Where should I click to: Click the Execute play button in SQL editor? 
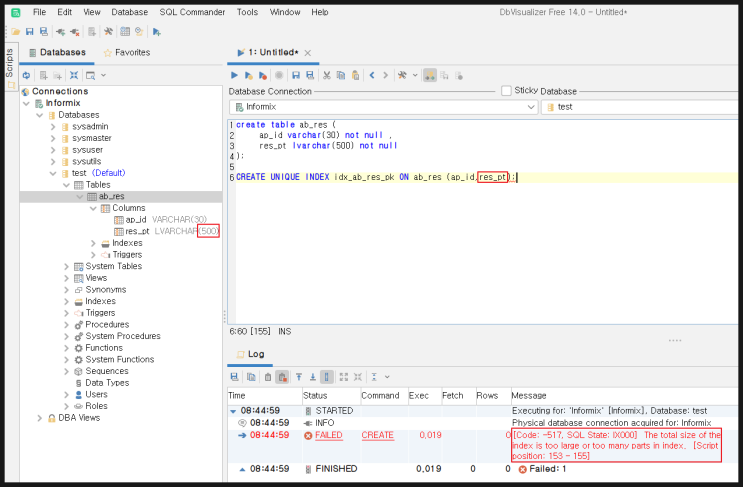234,75
